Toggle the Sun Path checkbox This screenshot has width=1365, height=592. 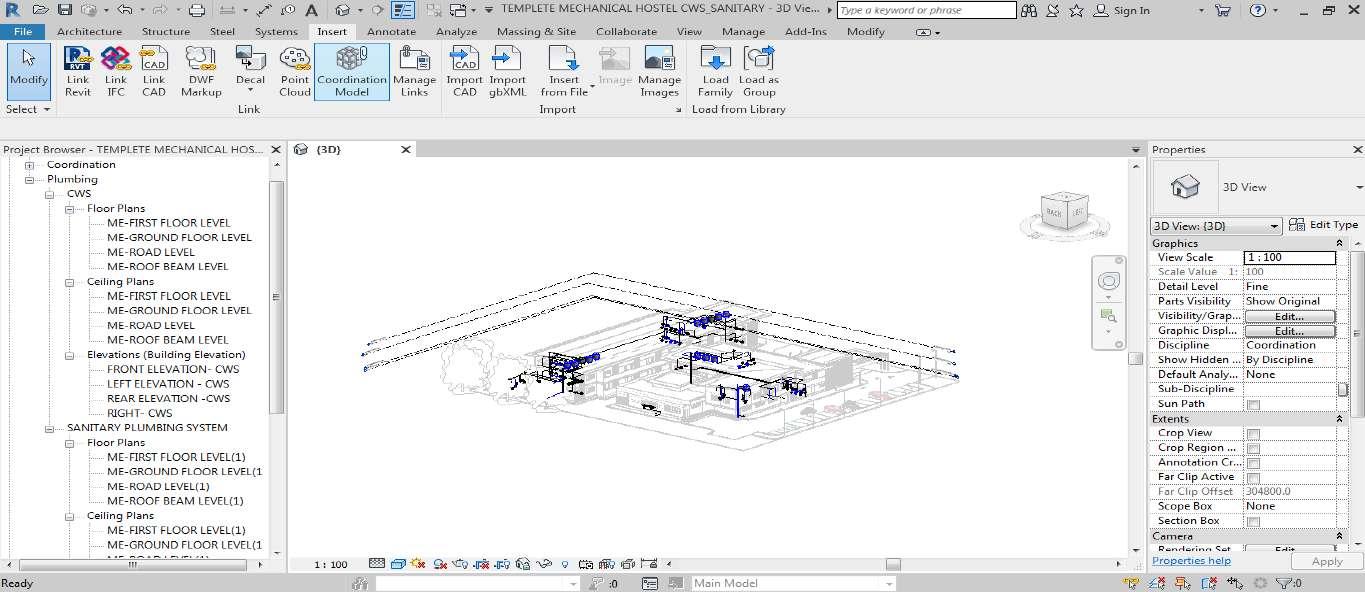click(1253, 404)
